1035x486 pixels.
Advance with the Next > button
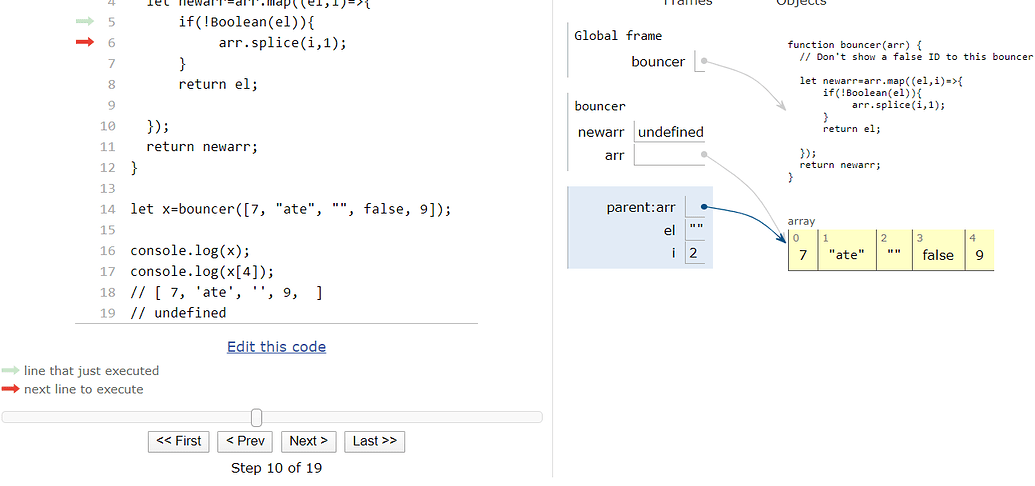click(x=308, y=441)
